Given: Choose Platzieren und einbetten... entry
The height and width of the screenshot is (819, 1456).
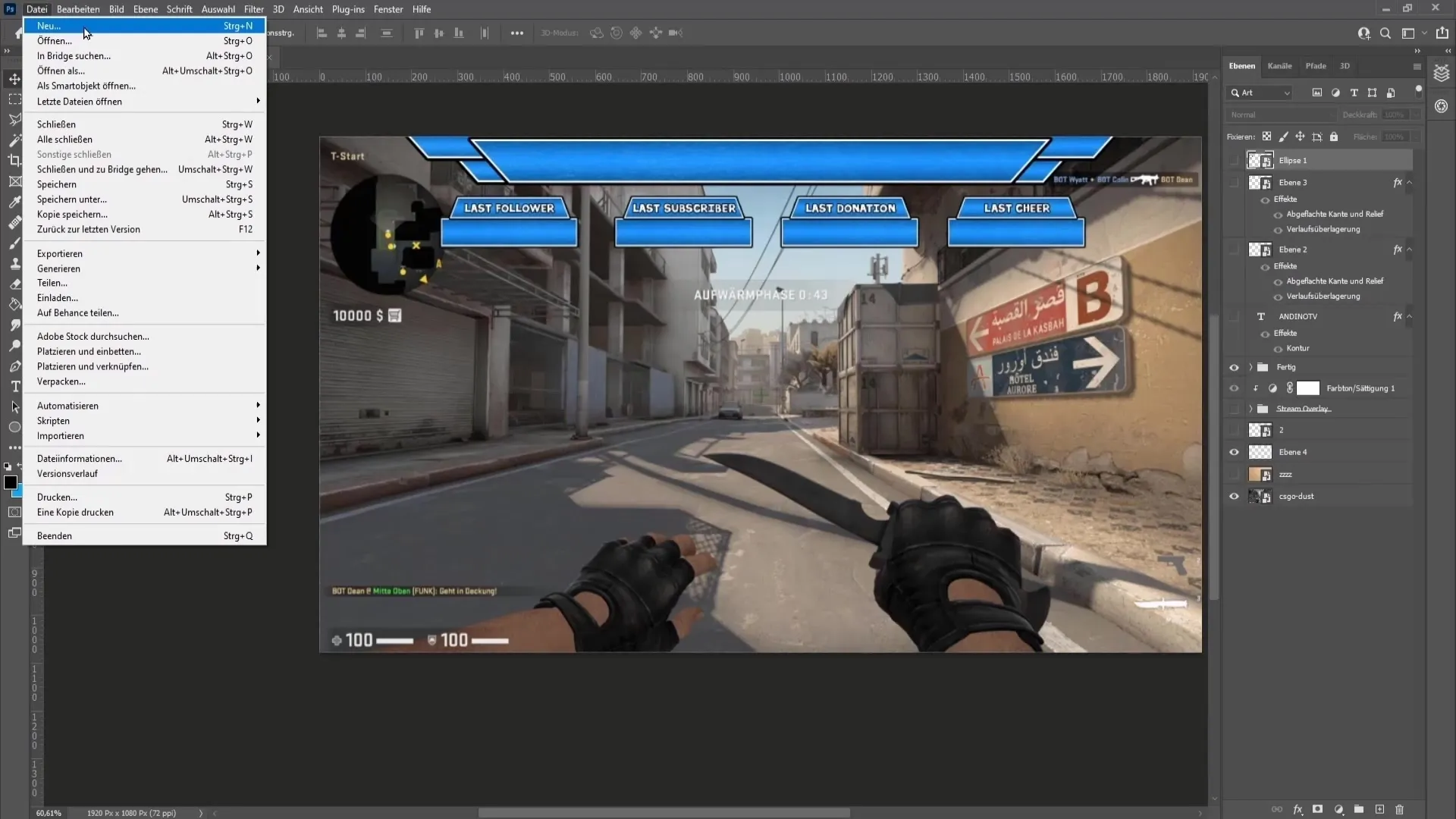Looking at the screenshot, I should 144,351.
